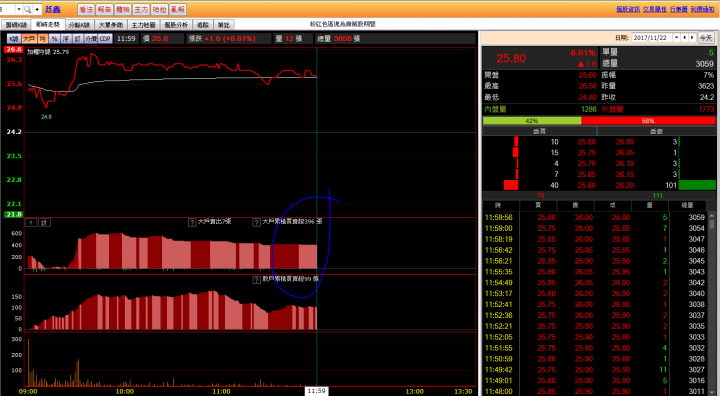This screenshot has width=720, height=396.
Task: Select trade row at 11:59:56
Action: [595, 217]
